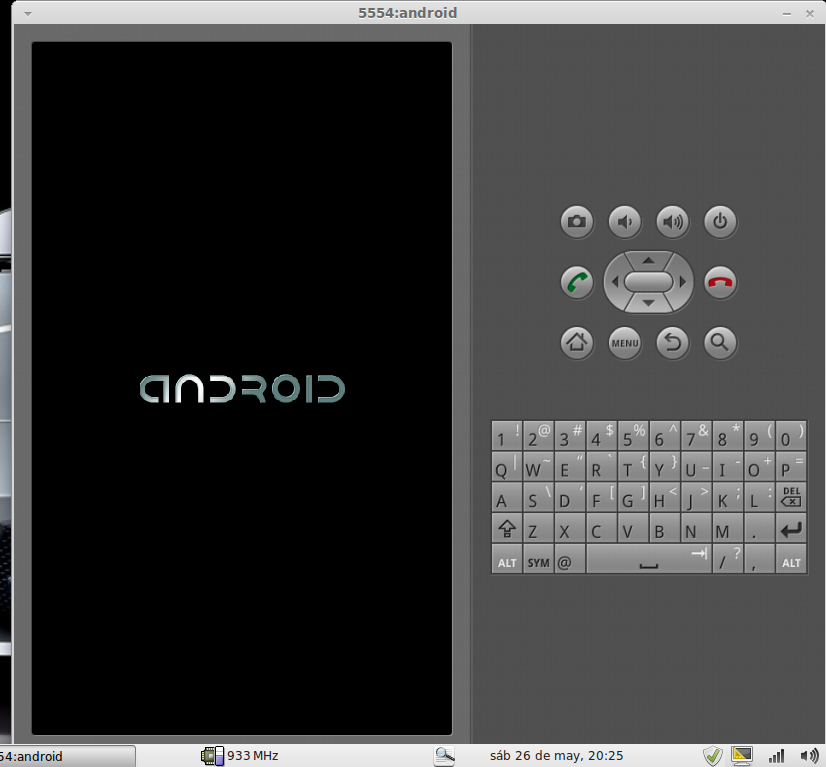Click the Y key
The width and height of the screenshot is (826, 767).
[665, 466]
